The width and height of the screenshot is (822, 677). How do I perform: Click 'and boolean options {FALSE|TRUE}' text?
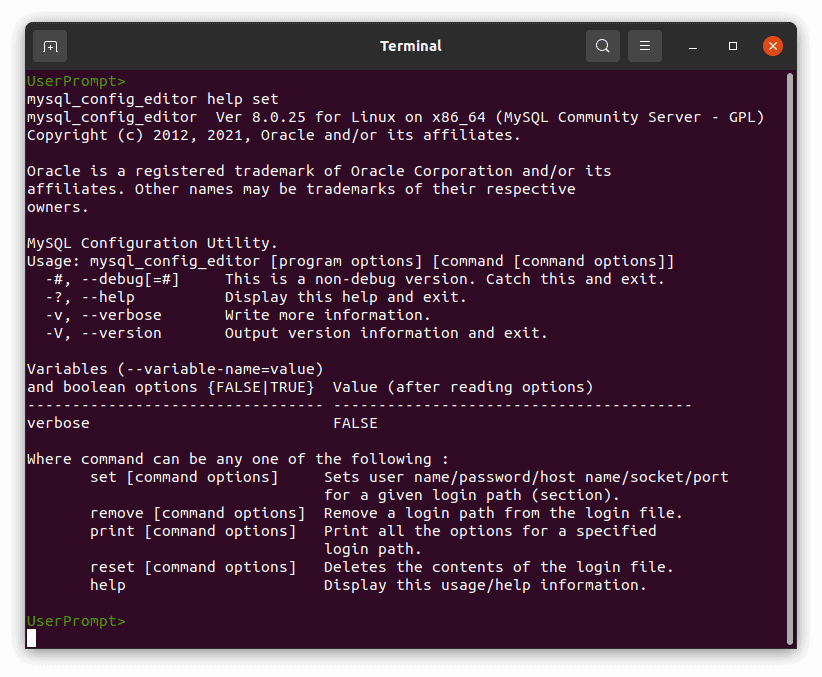(170, 387)
